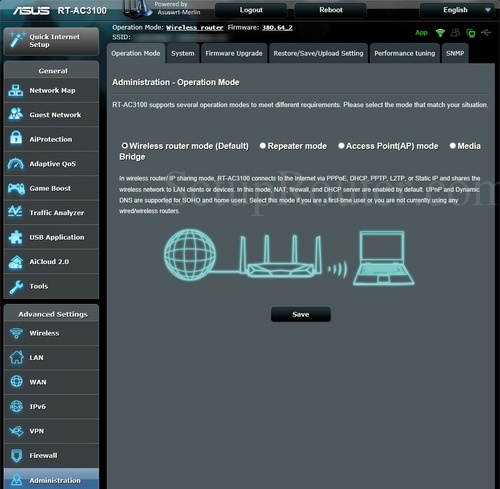Click the guest users status icon
500x489 pixels.
[455, 32]
